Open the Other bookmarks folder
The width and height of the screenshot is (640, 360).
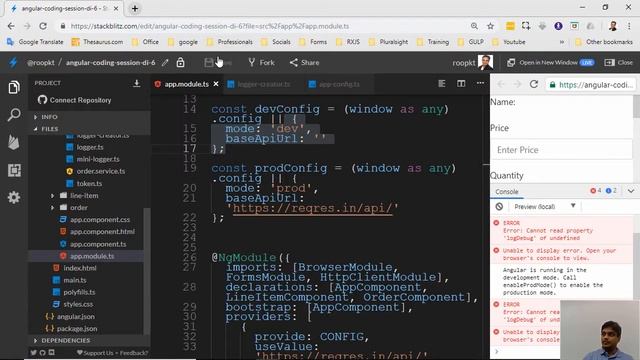click(604, 42)
